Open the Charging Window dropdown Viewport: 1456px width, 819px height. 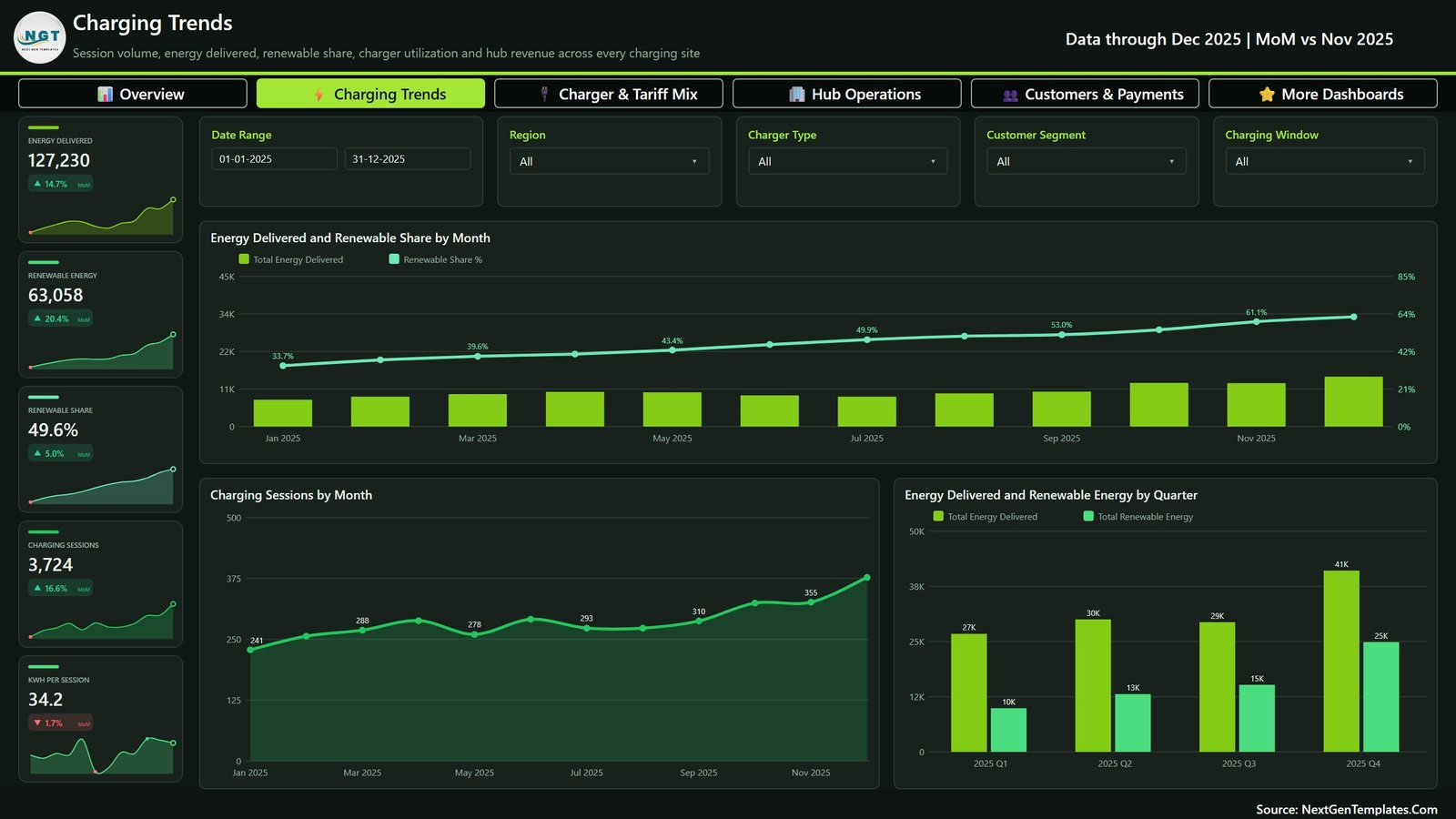tap(1324, 161)
